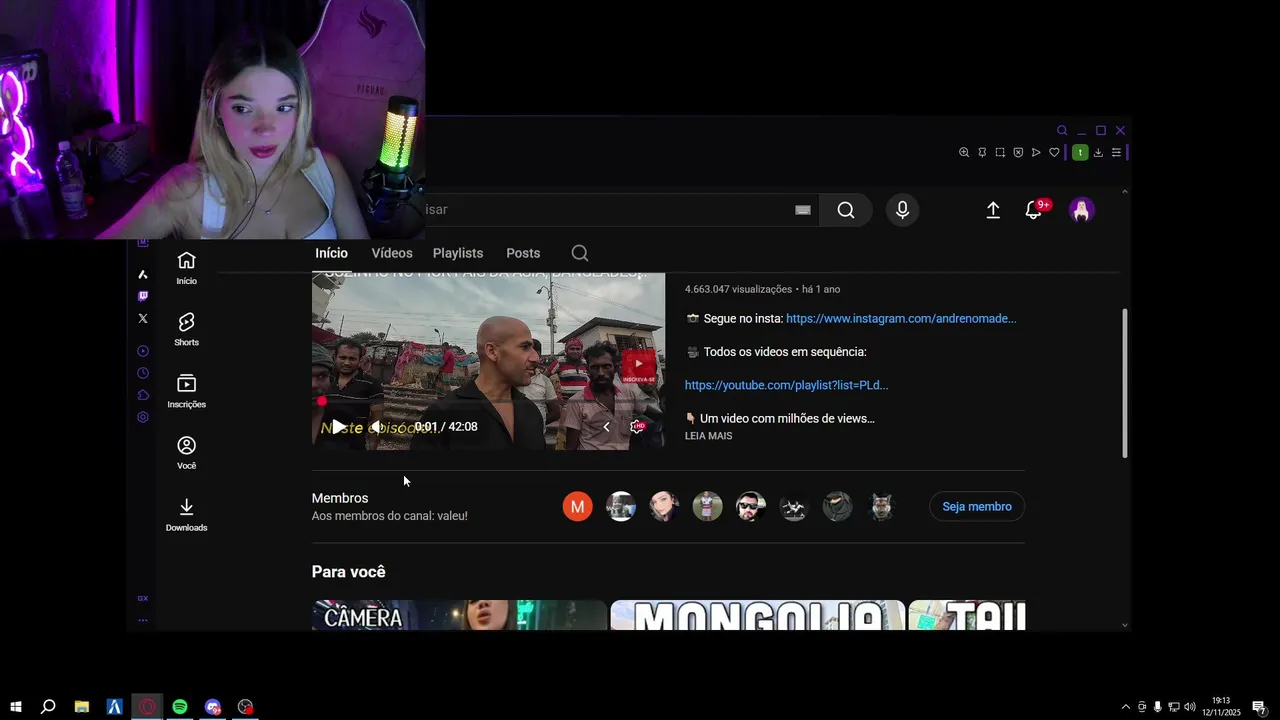Image resolution: width=1280 pixels, height=720 pixels.
Task: Open the easy setup sliders icon
Action: [x=1116, y=153]
